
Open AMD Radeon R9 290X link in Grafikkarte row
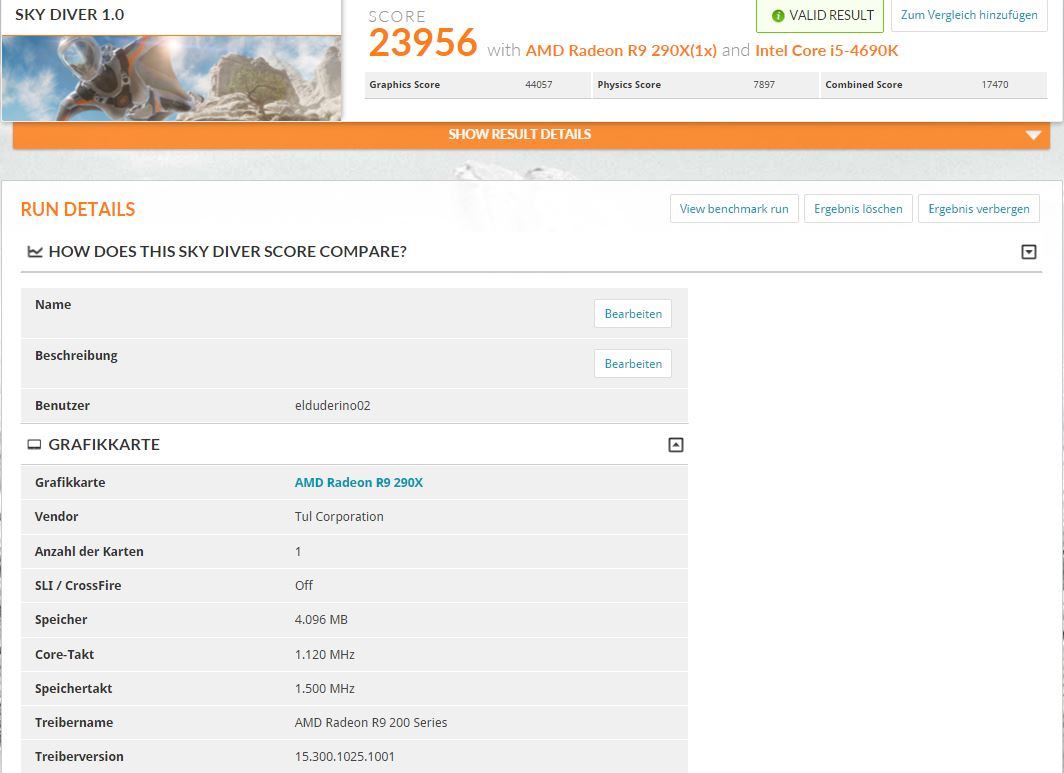click(x=359, y=483)
